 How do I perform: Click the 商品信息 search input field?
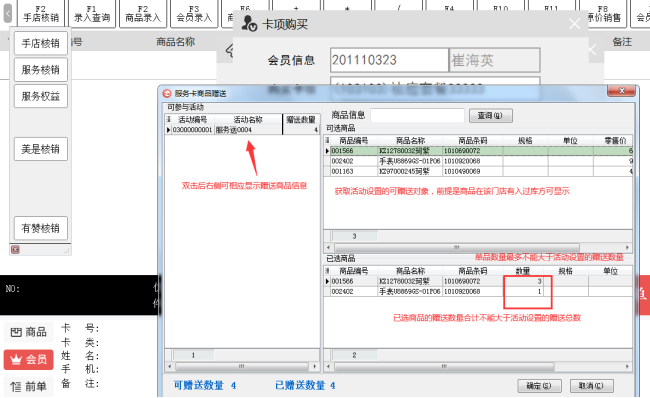pos(417,116)
